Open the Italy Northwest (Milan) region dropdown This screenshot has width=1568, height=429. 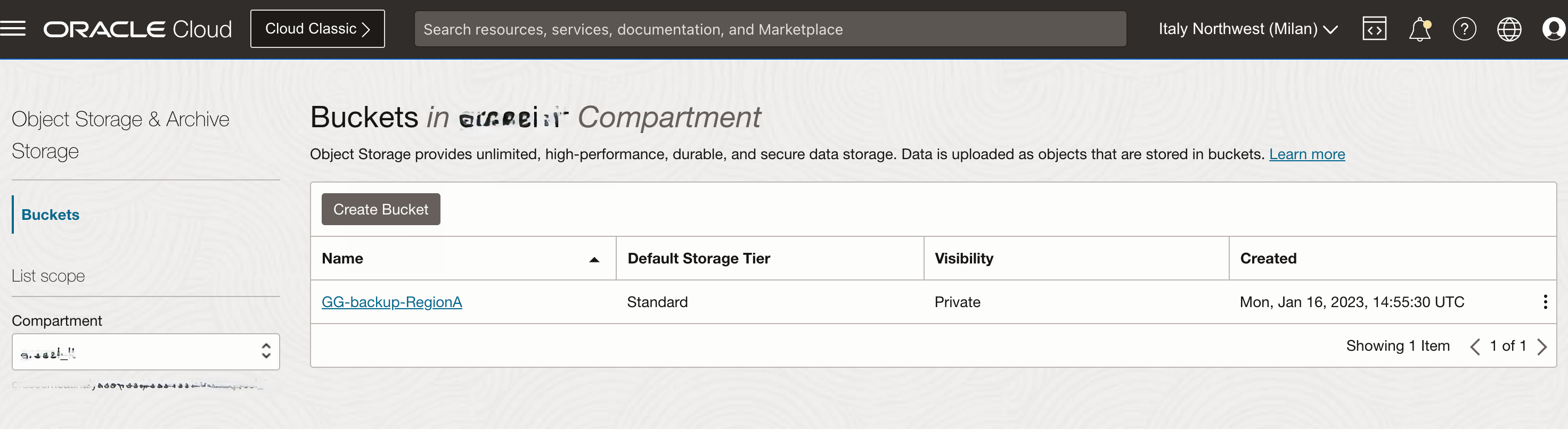tap(1248, 29)
